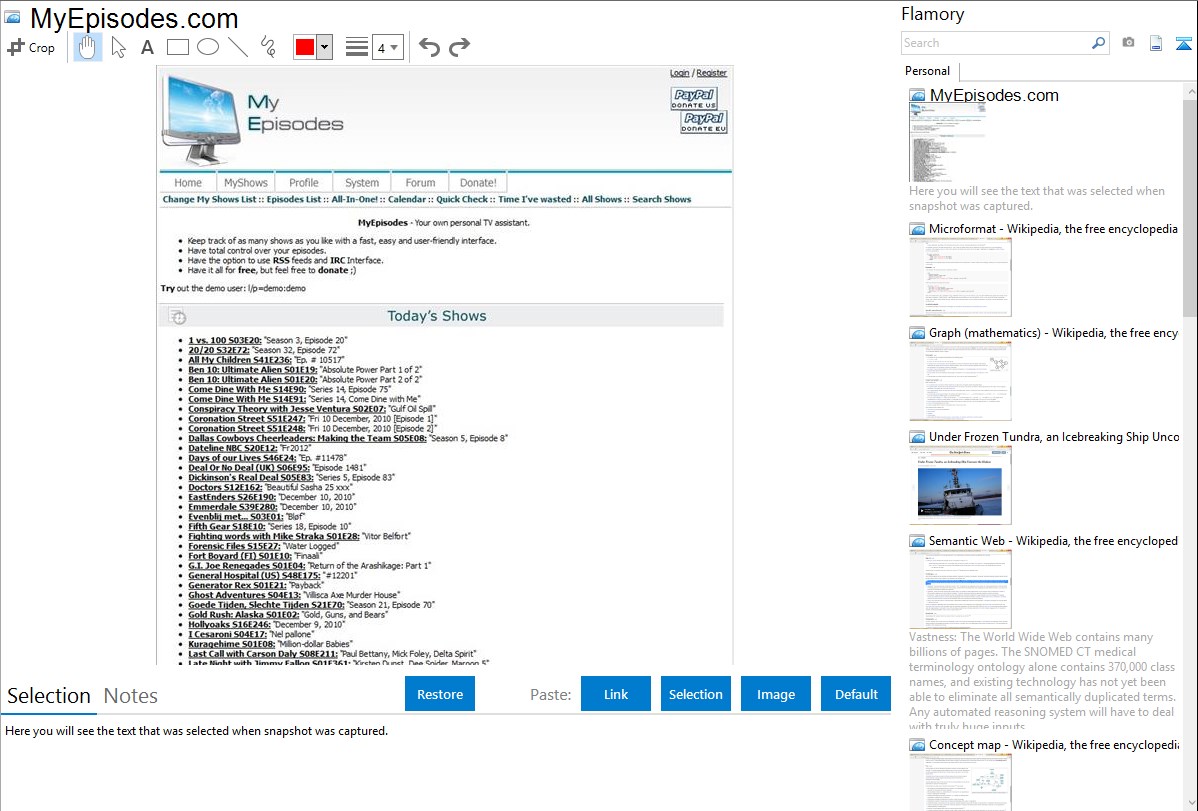Click the Register link
Viewport: 1198px width, 811px height.
coord(711,73)
